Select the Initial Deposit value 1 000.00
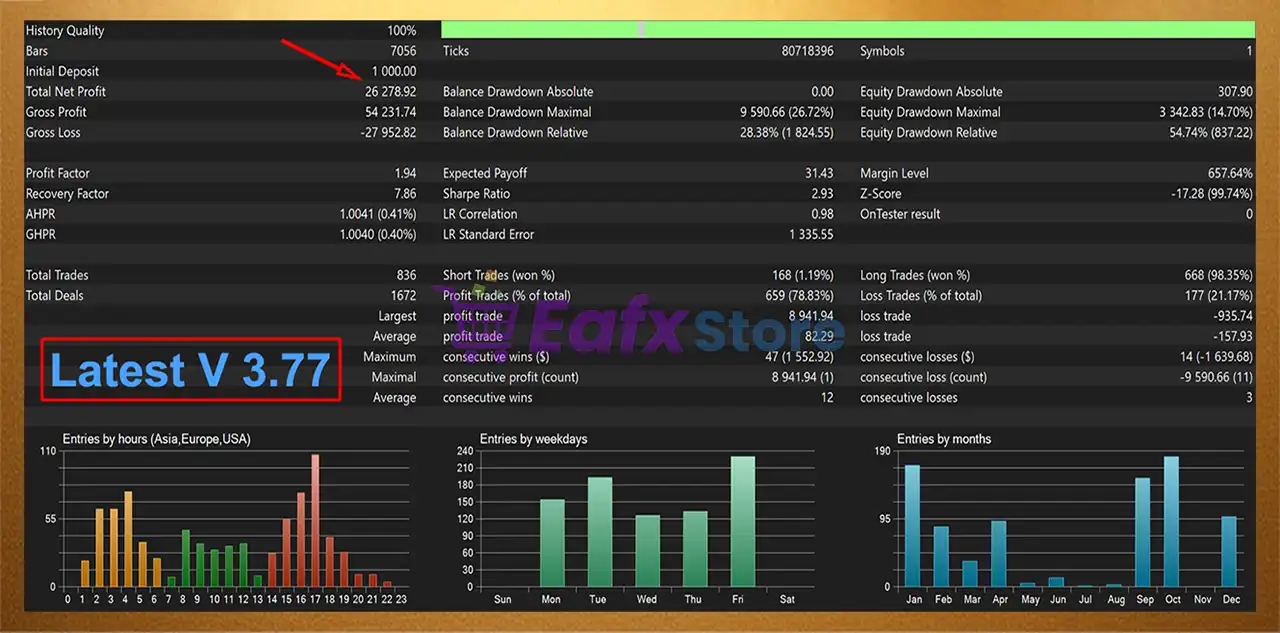The height and width of the screenshot is (633, 1280). [x=393, y=72]
